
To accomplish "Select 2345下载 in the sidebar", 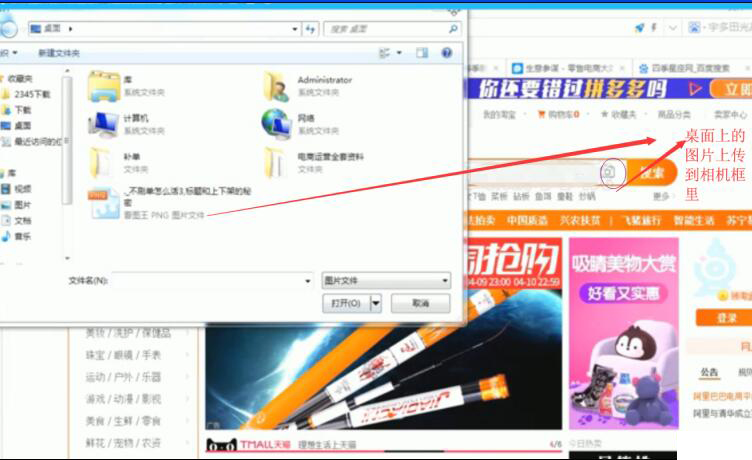I will [x=32, y=94].
